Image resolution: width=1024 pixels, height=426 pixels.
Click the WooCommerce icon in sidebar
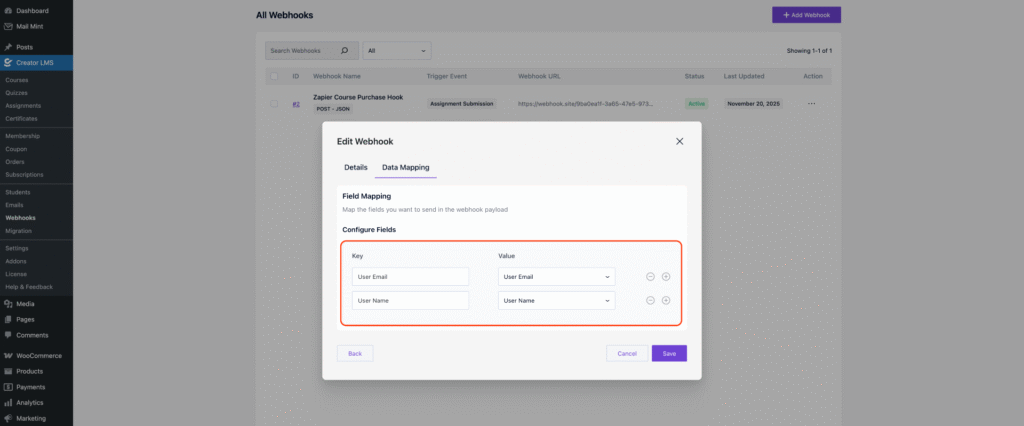pos(8,355)
